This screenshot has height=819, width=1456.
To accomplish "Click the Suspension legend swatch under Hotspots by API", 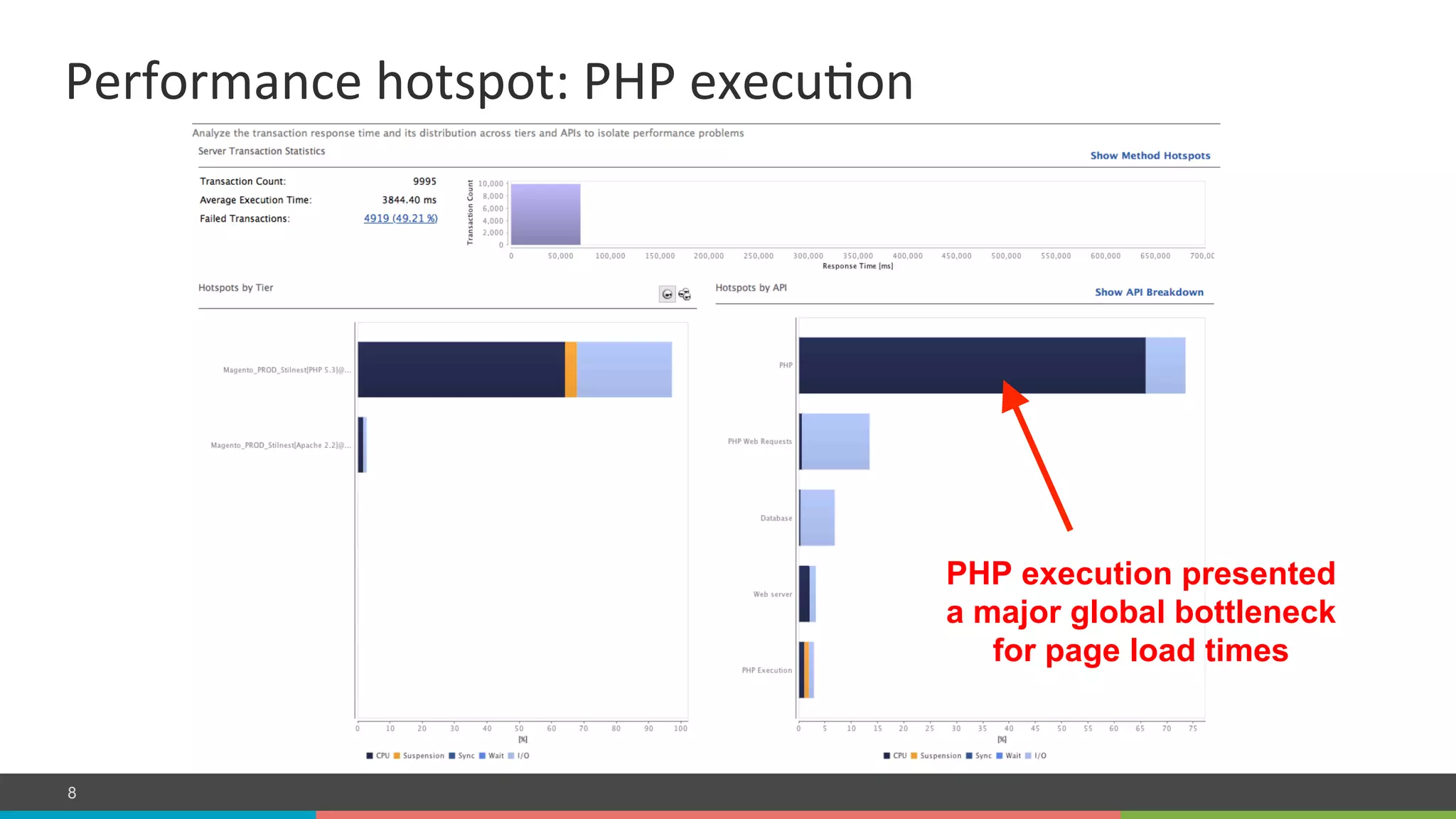I will point(914,756).
